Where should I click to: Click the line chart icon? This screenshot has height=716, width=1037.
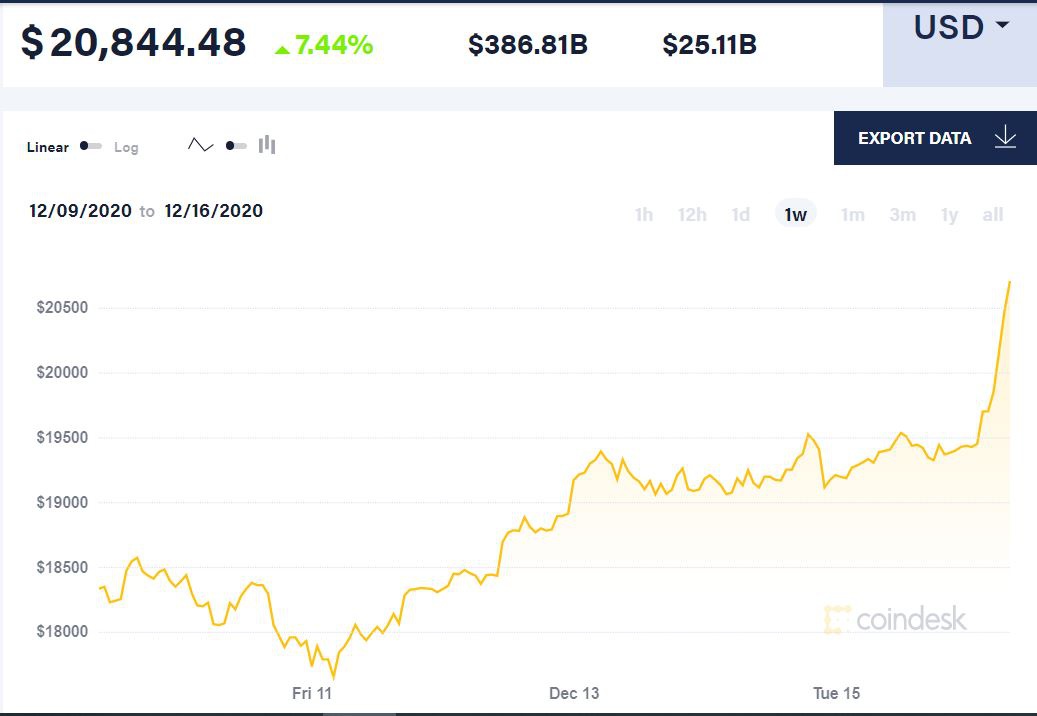(x=200, y=145)
